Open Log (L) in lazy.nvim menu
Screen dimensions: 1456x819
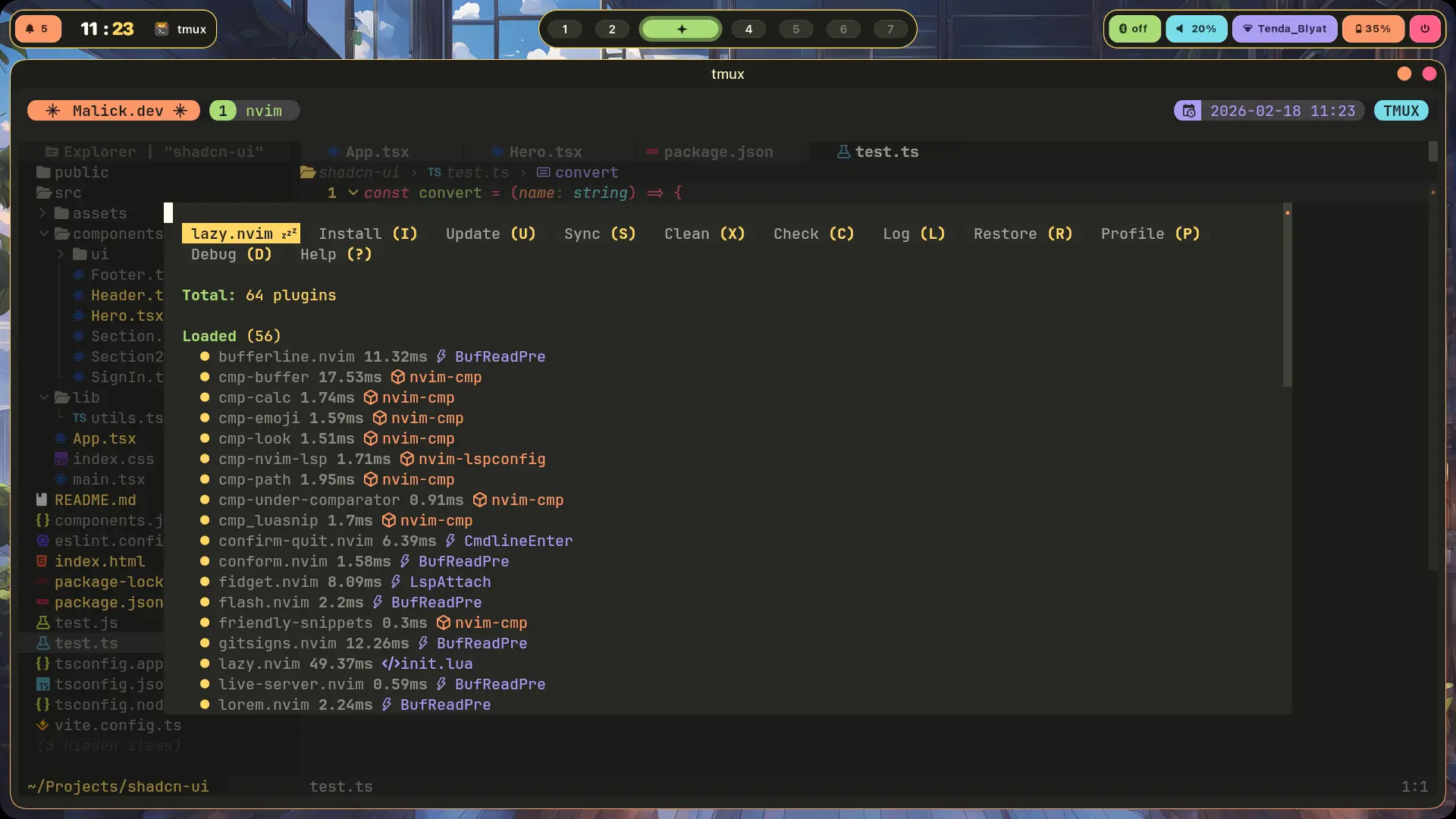click(914, 234)
